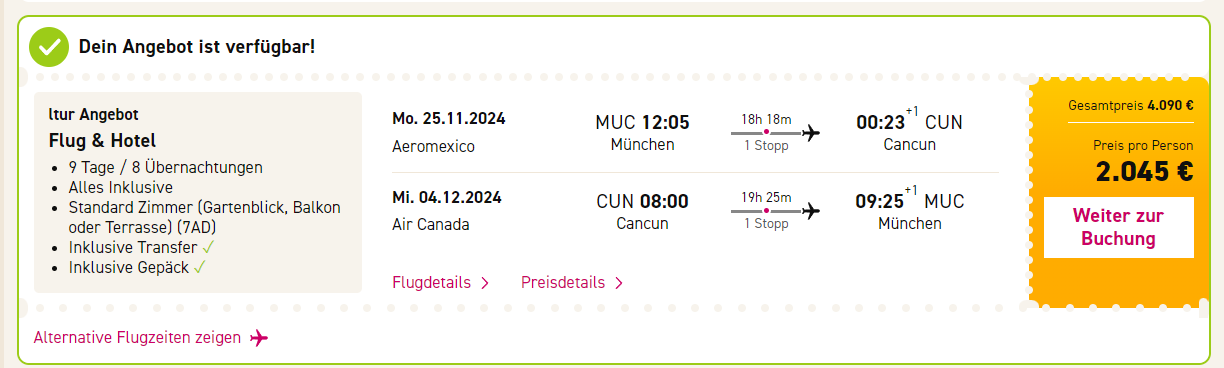Click the outbound 1 Stopp dot marker
The image size is (1224, 368).
tap(766, 133)
